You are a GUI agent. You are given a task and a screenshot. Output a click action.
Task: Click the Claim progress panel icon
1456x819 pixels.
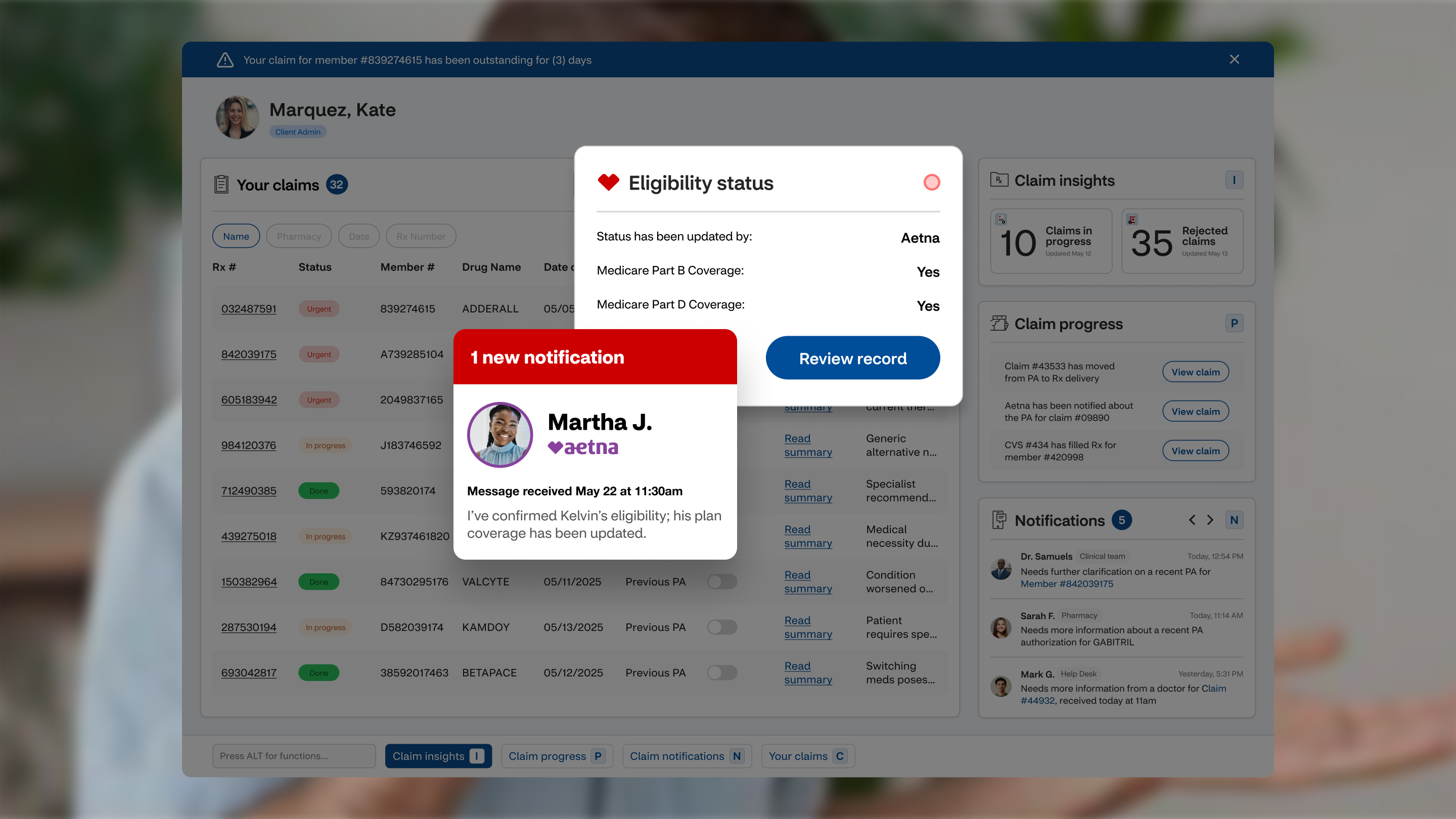click(x=999, y=324)
